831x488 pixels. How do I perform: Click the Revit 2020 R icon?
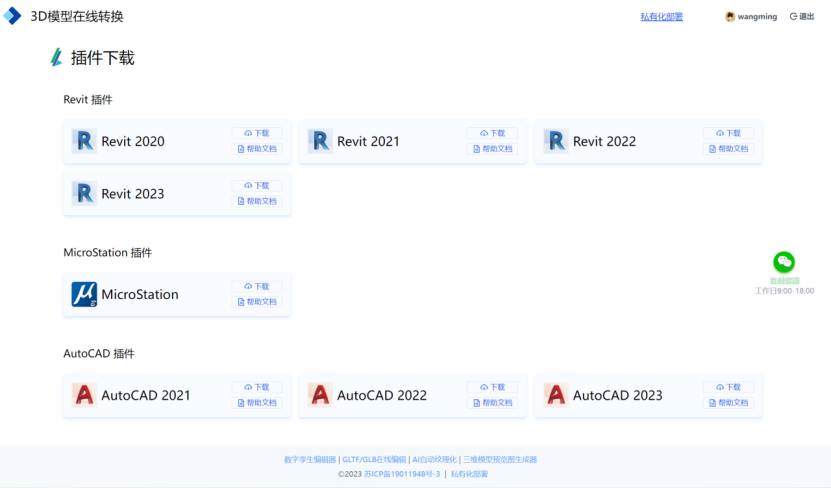click(x=84, y=141)
